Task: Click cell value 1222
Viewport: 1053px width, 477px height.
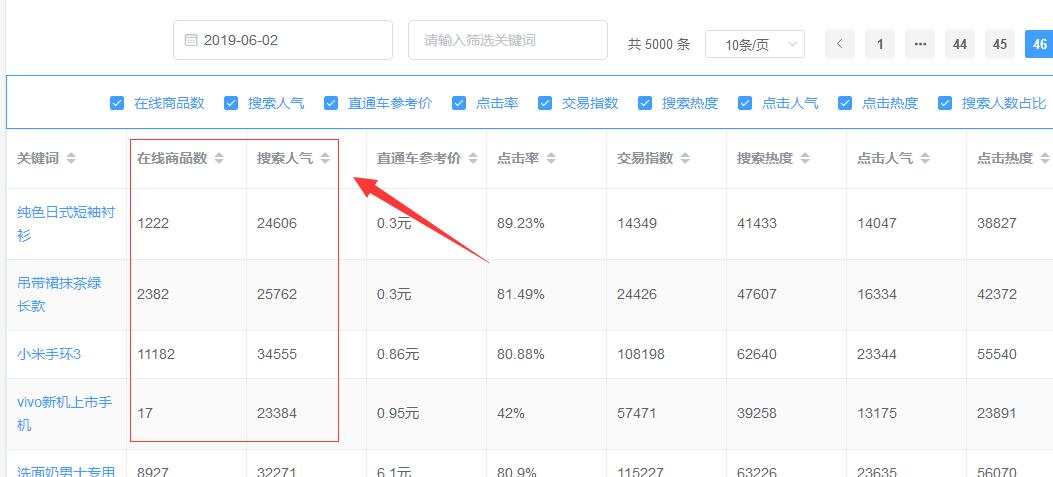Action: click(153, 224)
